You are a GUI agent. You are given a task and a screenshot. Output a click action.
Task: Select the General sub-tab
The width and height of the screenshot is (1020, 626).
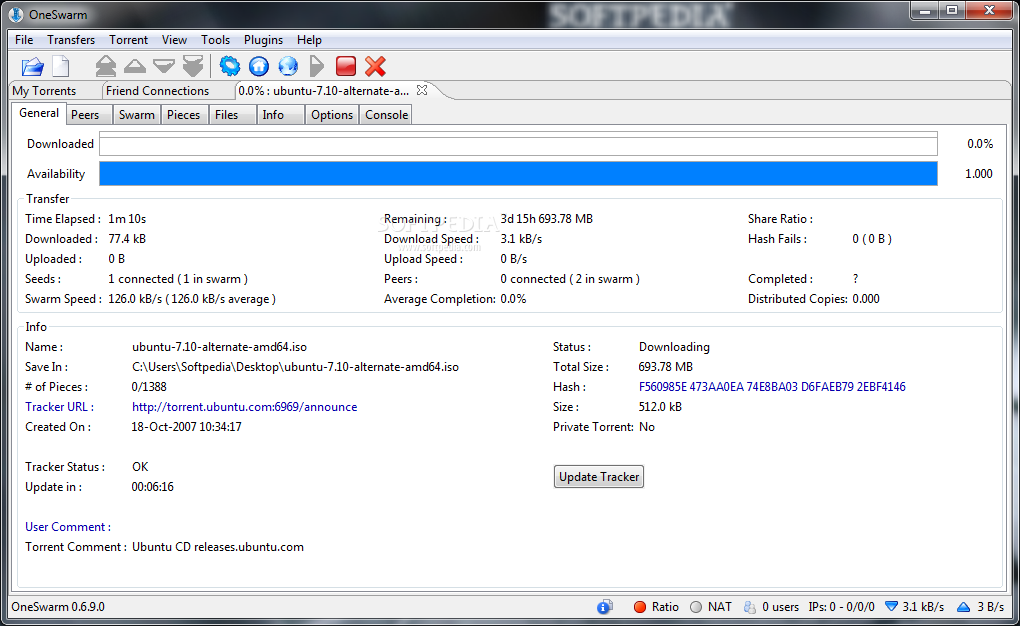[39, 113]
